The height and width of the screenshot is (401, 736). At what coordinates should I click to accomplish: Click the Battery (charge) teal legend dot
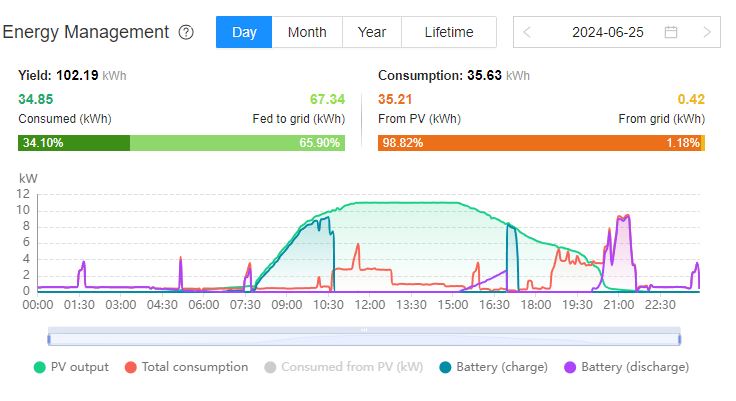pyautogui.click(x=444, y=367)
